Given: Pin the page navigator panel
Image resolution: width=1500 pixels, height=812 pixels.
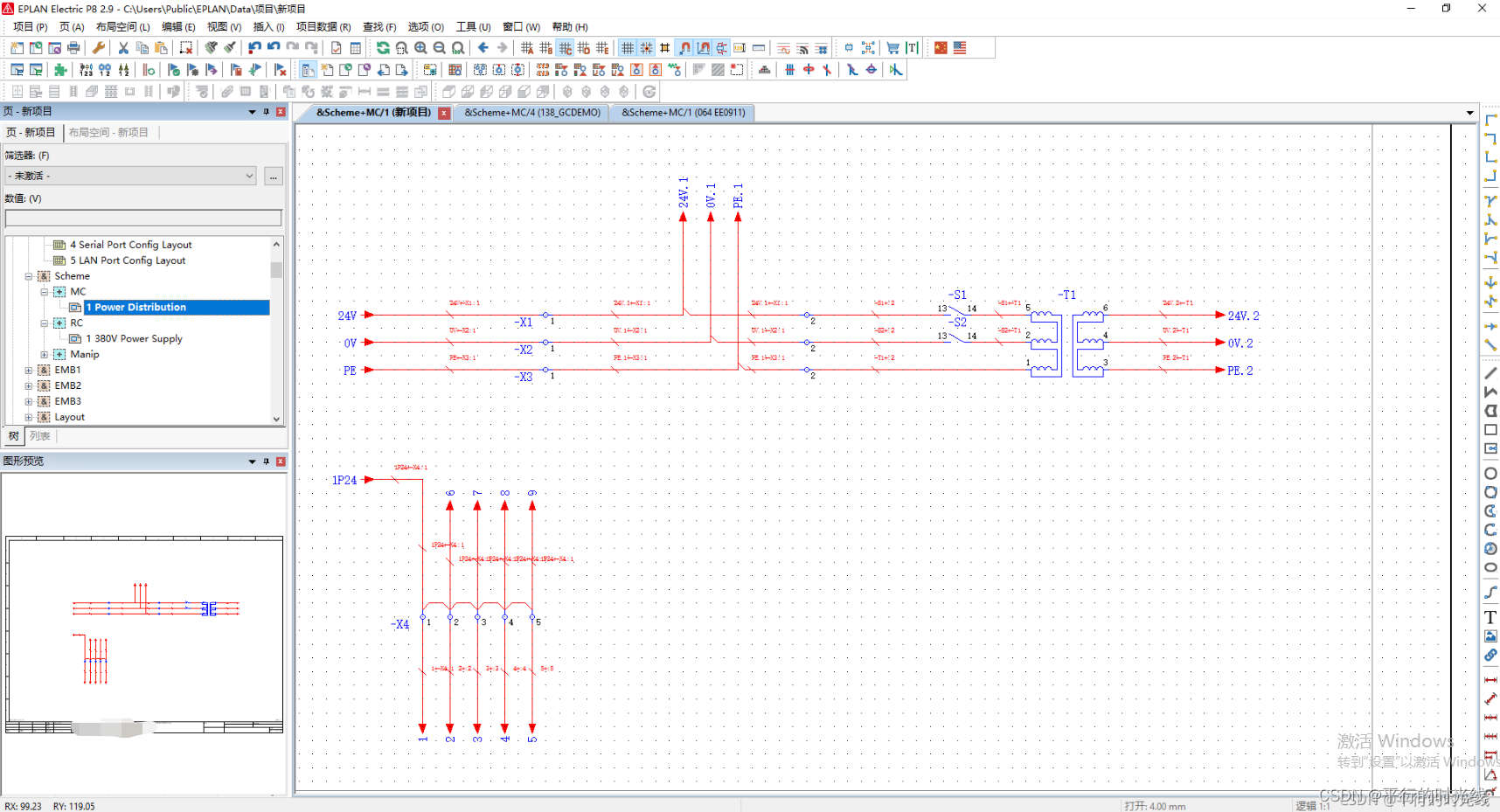Looking at the screenshot, I should tap(267, 112).
